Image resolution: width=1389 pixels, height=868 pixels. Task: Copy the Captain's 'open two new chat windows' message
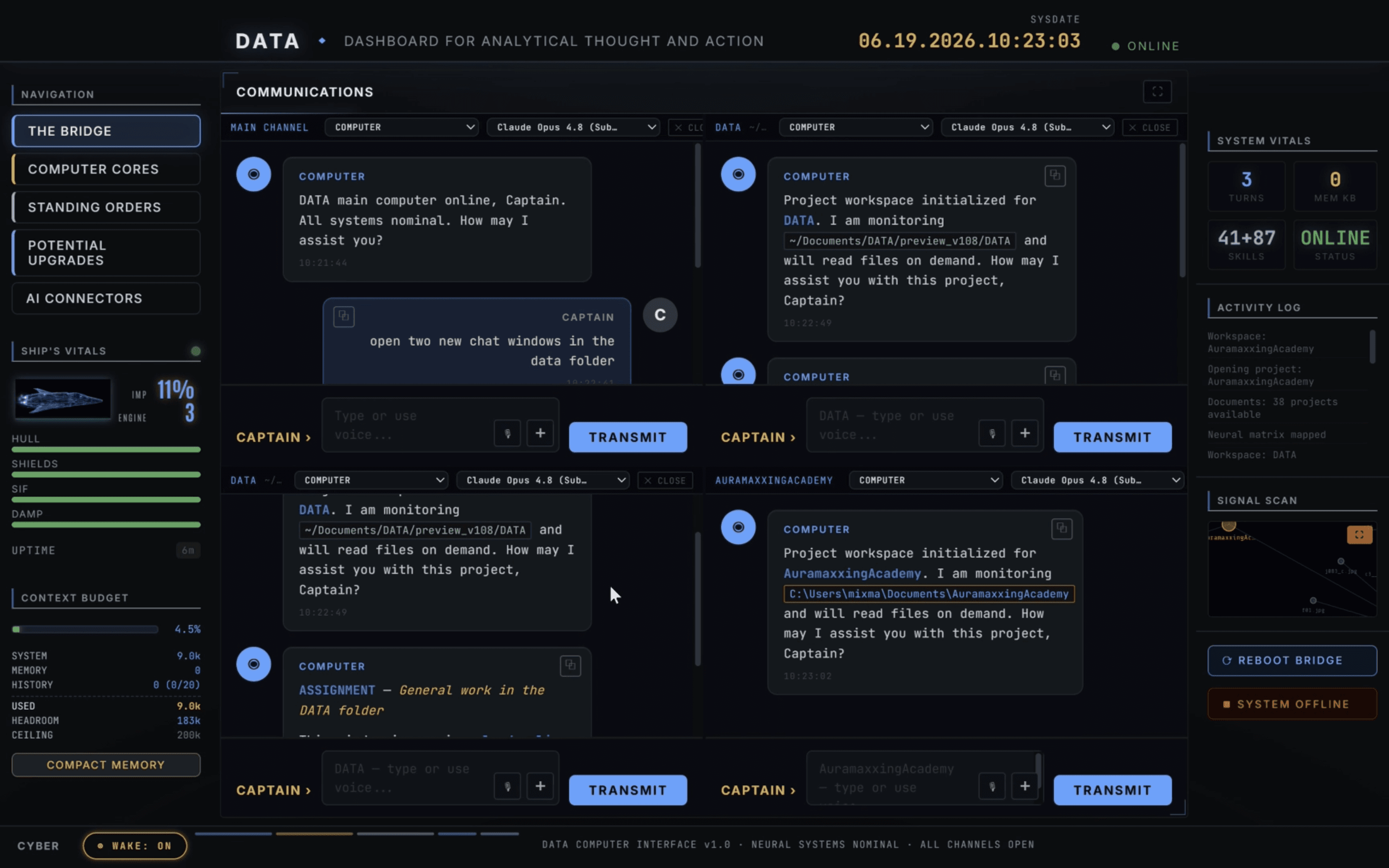pos(344,316)
